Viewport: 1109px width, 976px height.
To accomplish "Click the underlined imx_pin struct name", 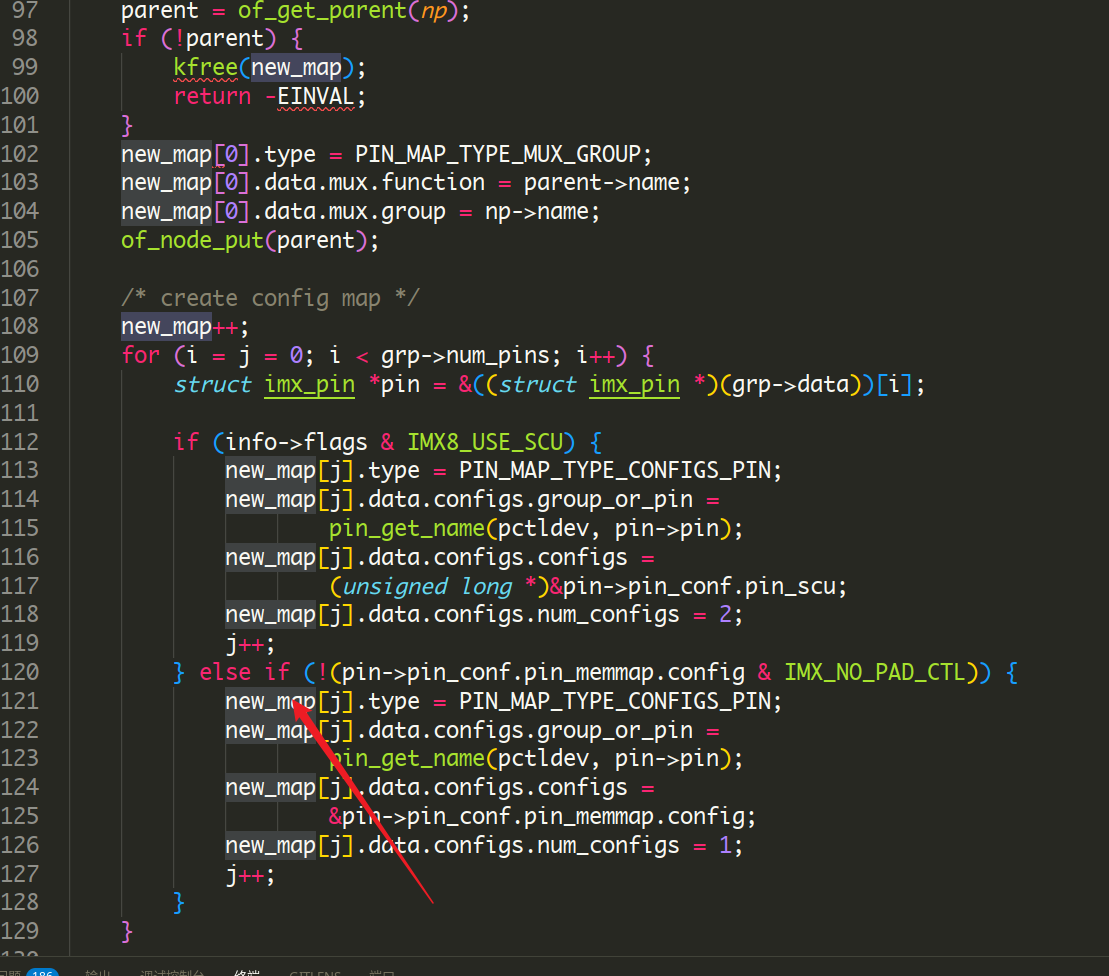I will pos(309,384).
